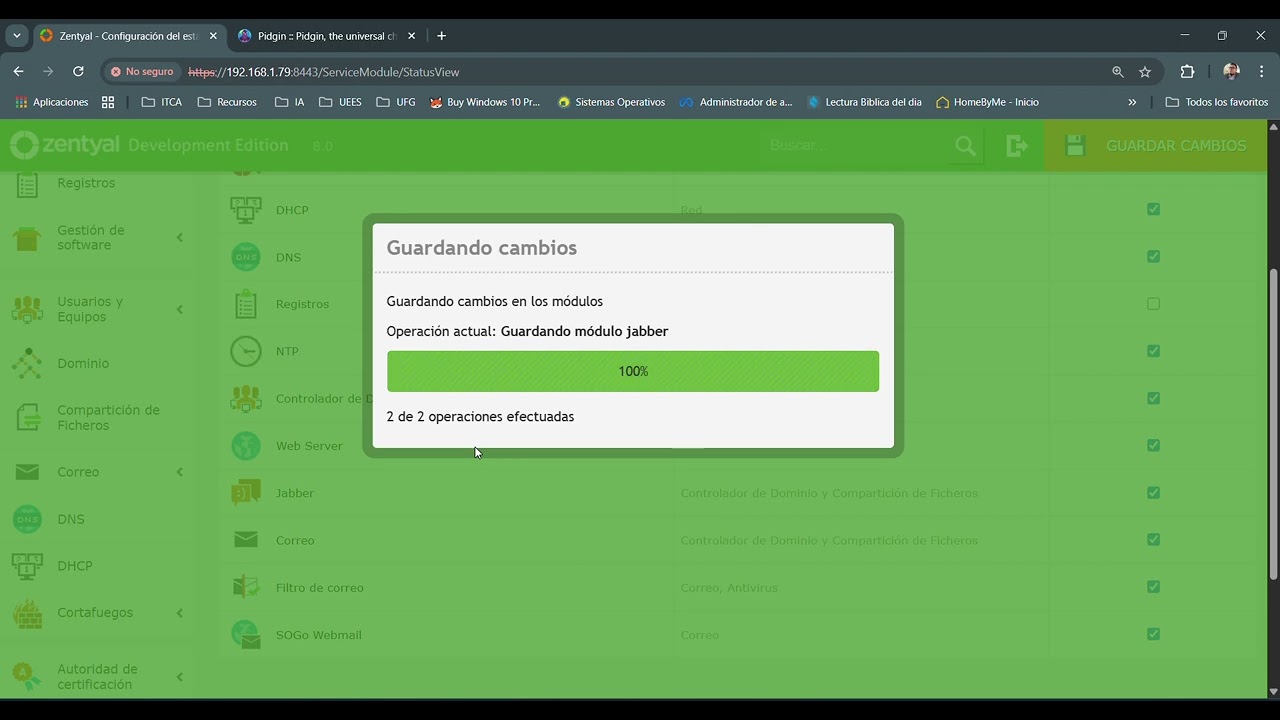Open DHCP in the sidebar menu
Viewport: 1280px width, 720px height.
click(75, 566)
